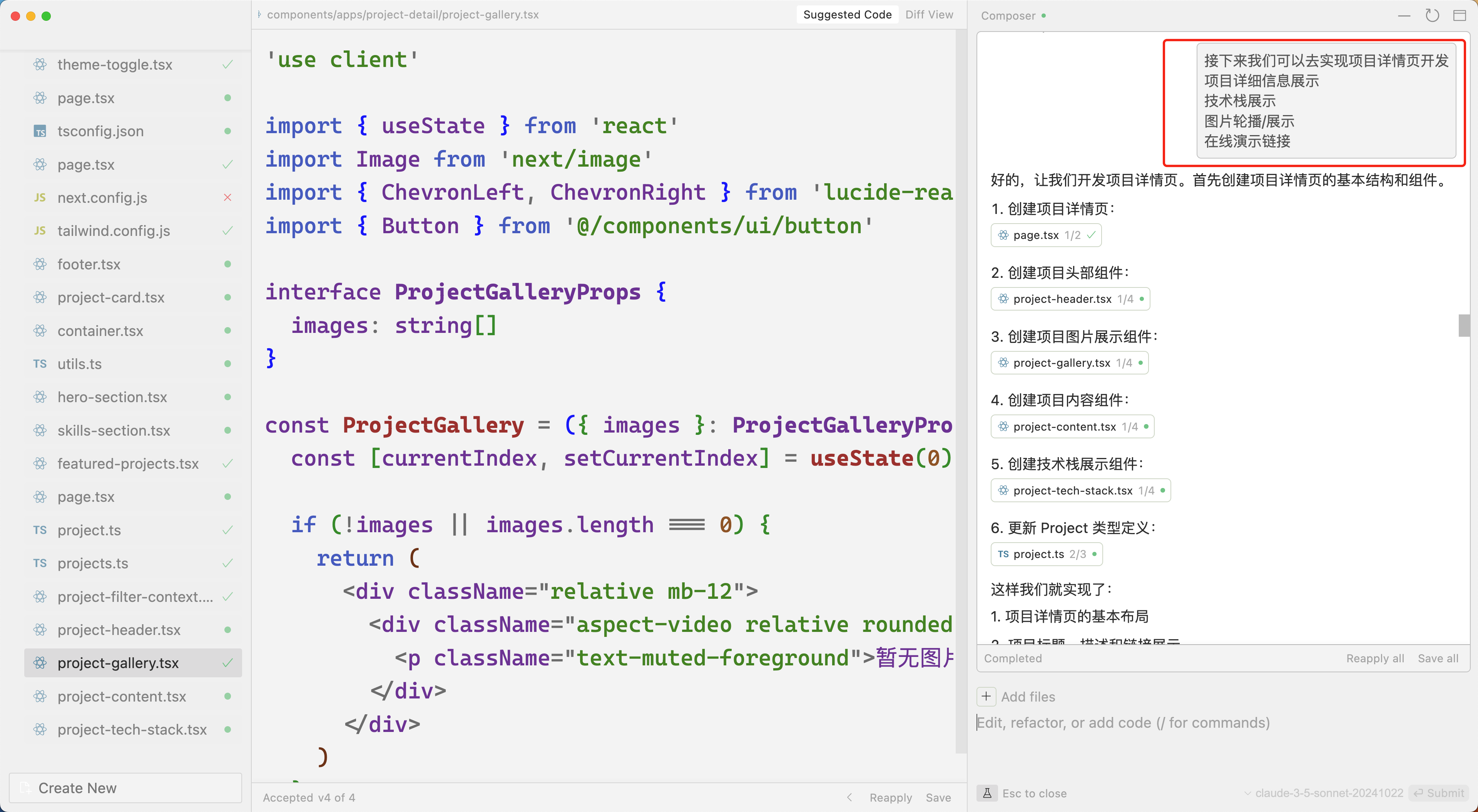
Task: Click the React icon beside skills-section.tsx
Action: coord(40,430)
